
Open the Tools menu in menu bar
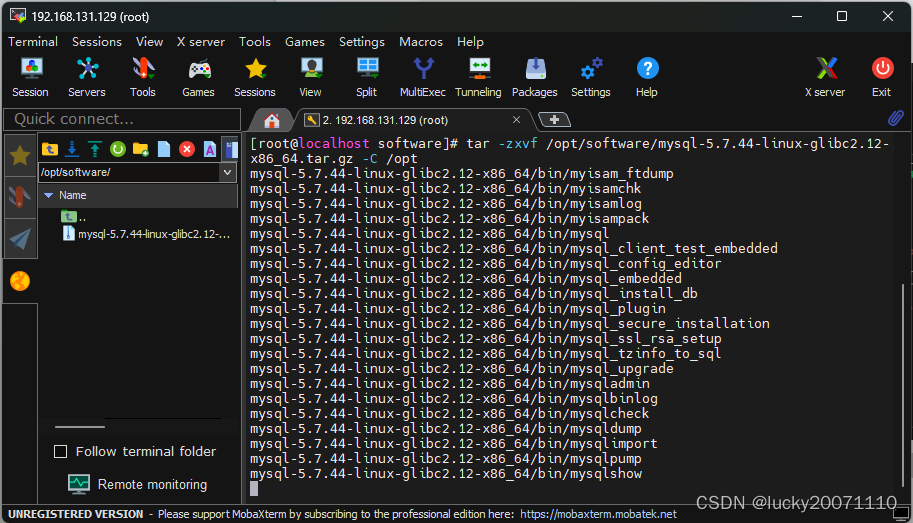pos(255,42)
